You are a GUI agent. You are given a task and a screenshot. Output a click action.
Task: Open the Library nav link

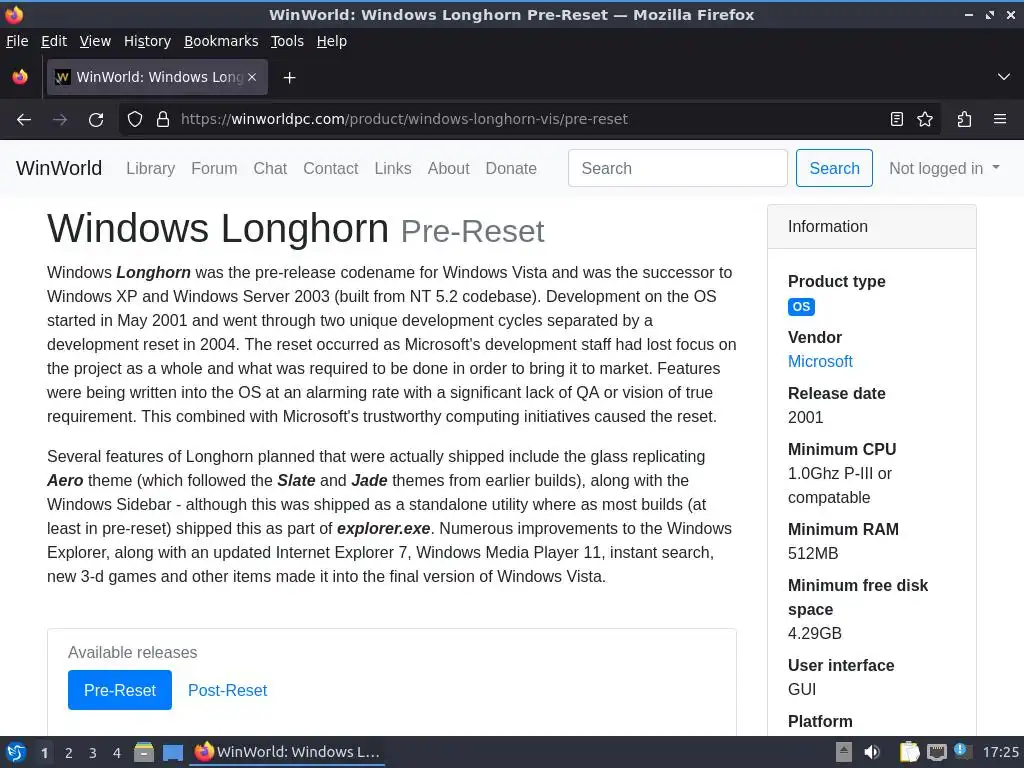[x=151, y=168]
